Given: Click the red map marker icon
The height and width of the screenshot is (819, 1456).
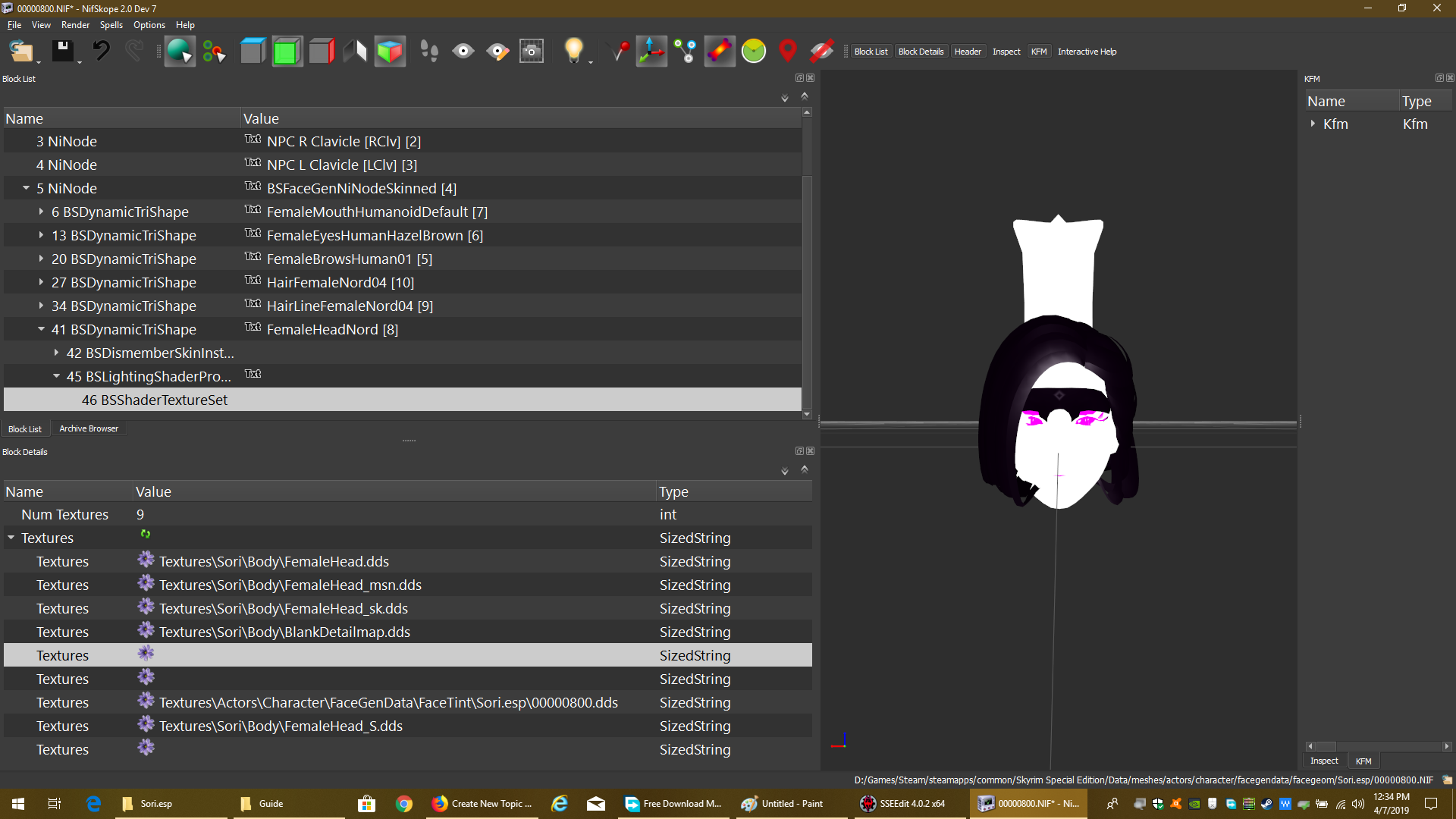Looking at the screenshot, I should coord(788,52).
